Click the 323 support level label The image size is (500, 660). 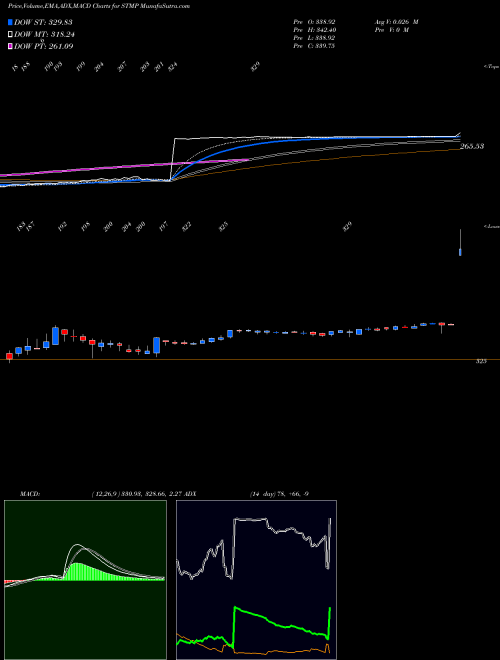point(481,361)
